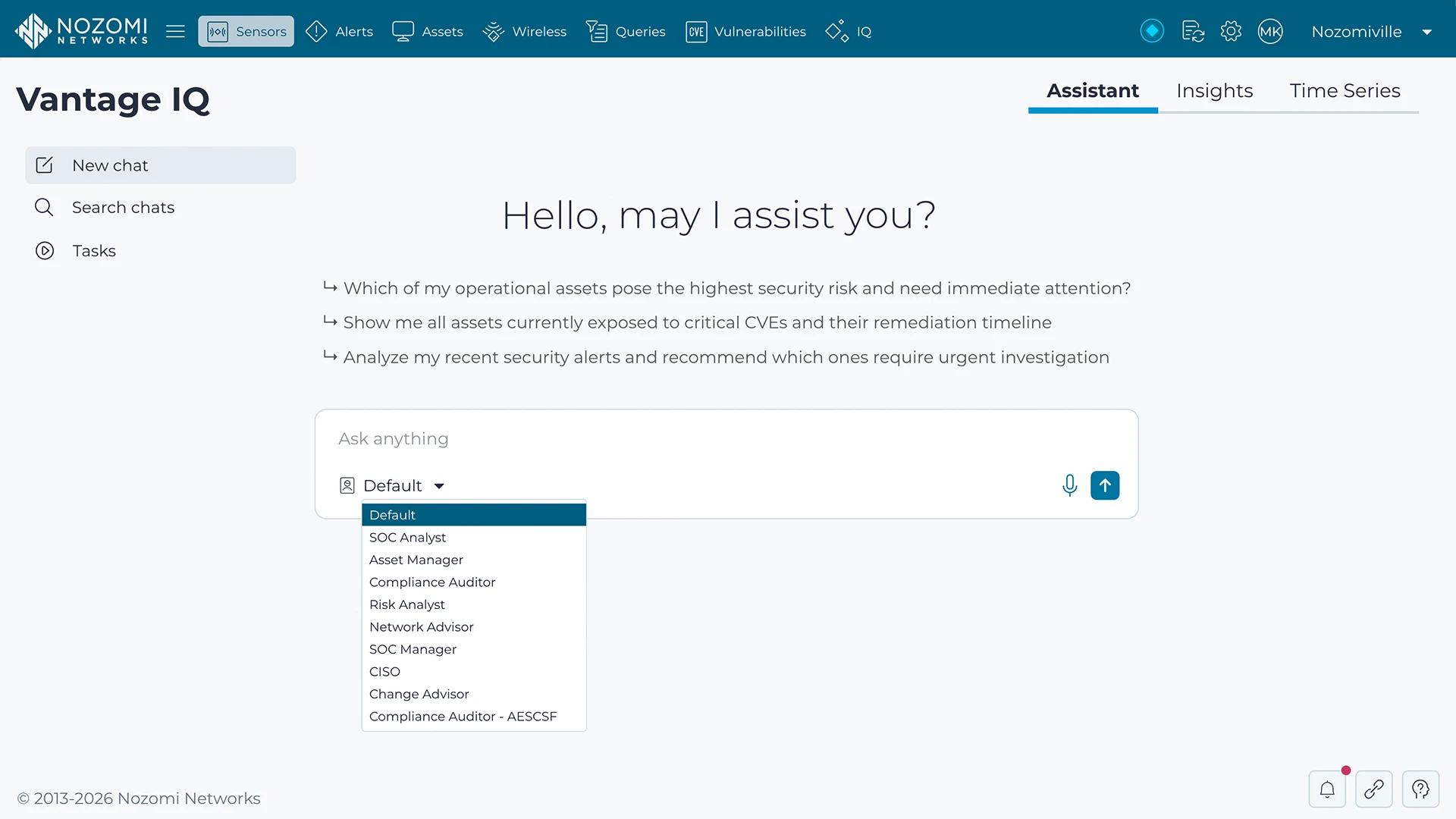Image resolution: width=1456 pixels, height=819 pixels.
Task: Open the Assets page
Action: pyautogui.click(x=427, y=31)
